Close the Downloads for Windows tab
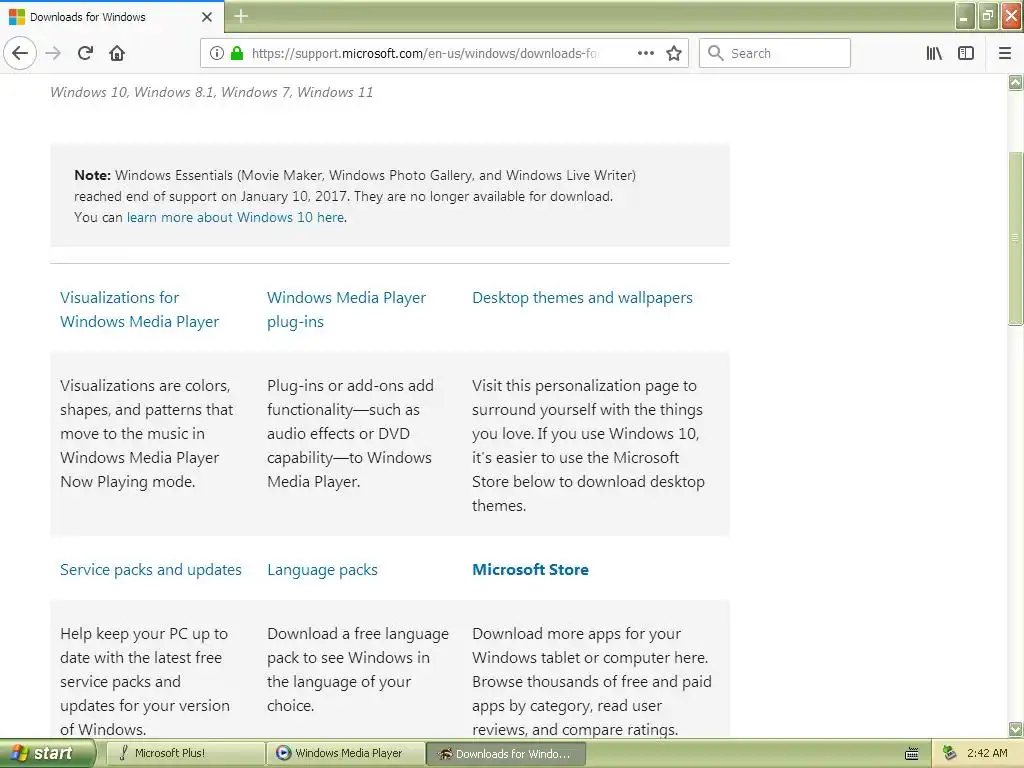 coord(207,17)
